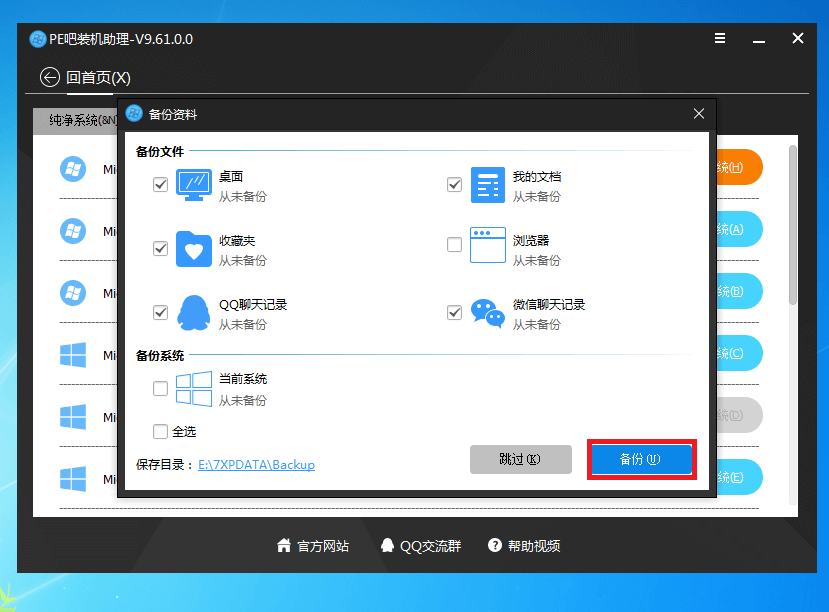Viewport: 829px width, 612px height.
Task: Tick the 全选 select-all checkbox
Action: click(x=160, y=431)
